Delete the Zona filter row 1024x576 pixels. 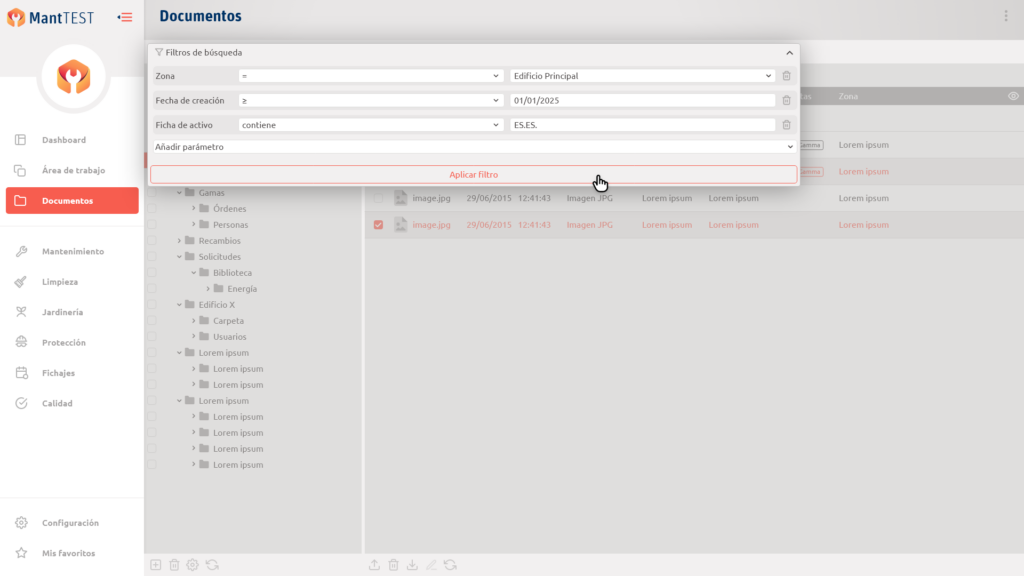click(x=787, y=76)
